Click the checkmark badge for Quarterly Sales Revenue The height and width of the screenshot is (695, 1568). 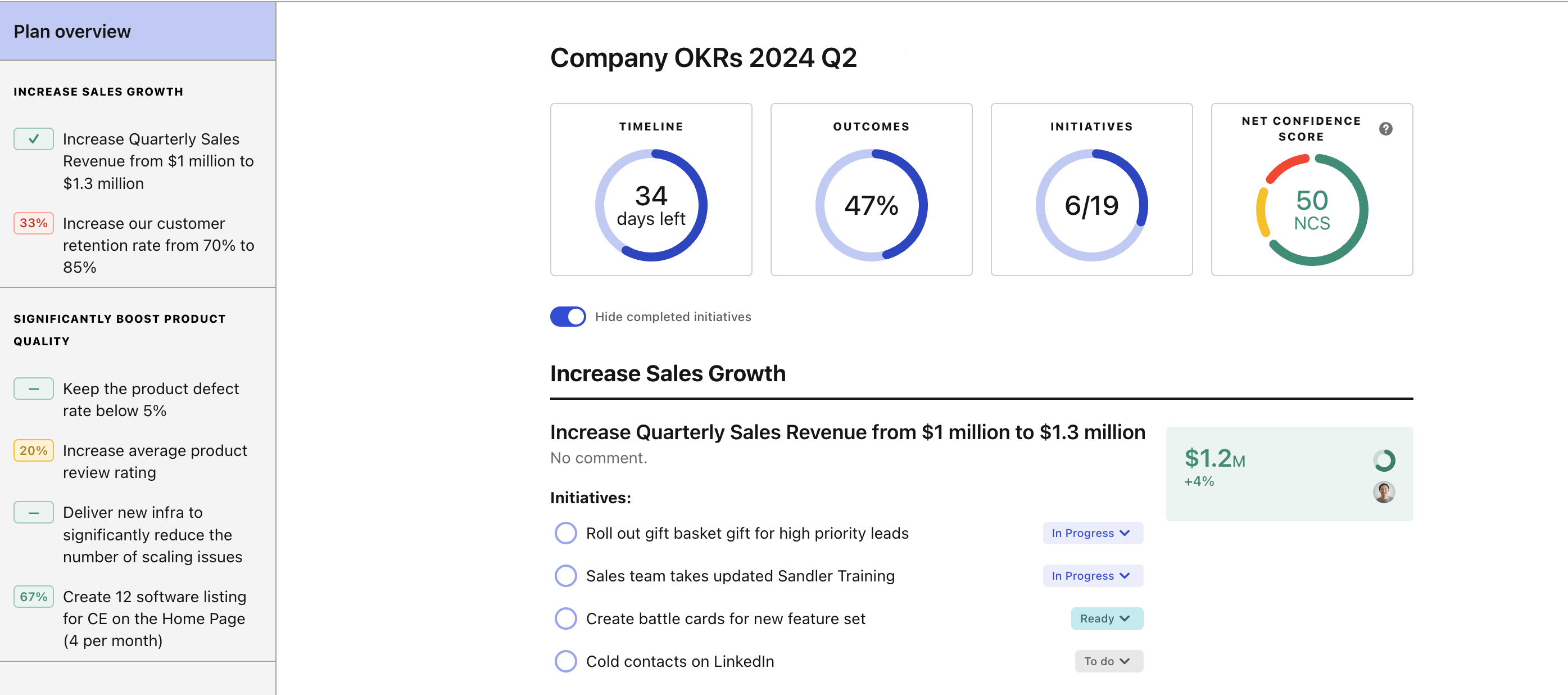[x=34, y=139]
